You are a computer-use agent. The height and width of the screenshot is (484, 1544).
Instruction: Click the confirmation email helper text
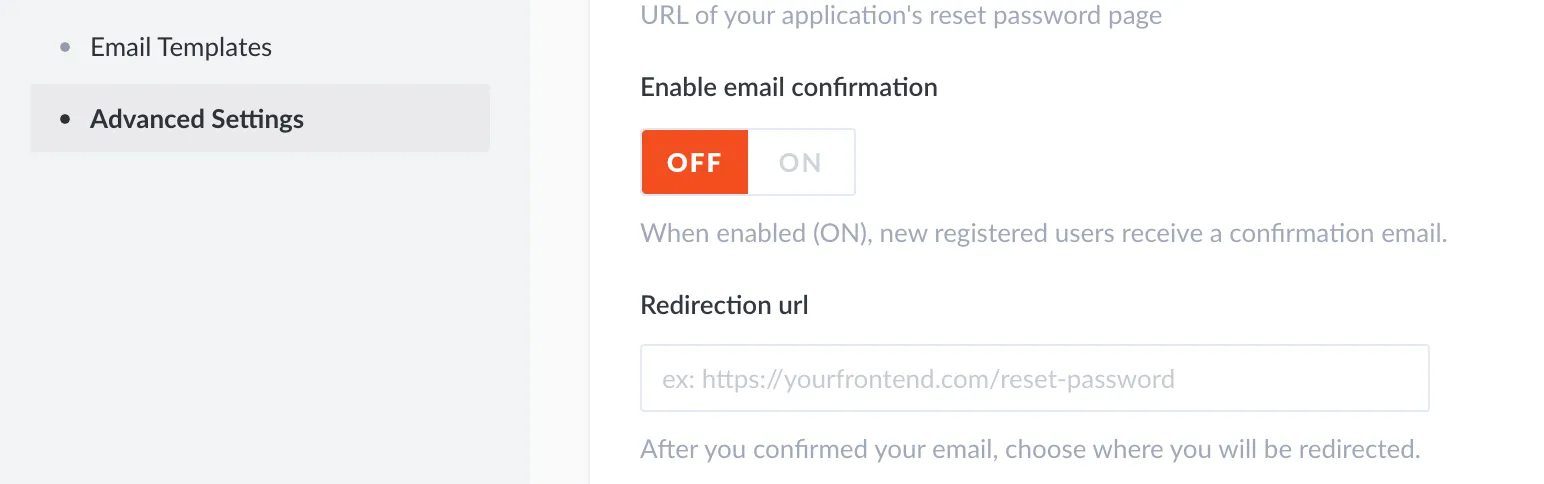pos(1043,234)
